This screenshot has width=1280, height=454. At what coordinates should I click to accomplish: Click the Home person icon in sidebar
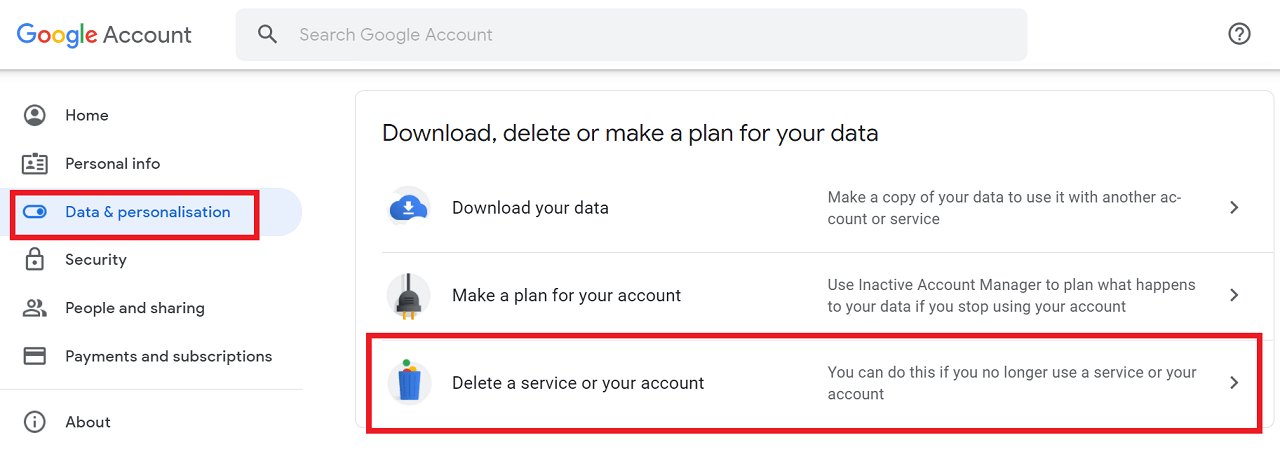[35, 115]
